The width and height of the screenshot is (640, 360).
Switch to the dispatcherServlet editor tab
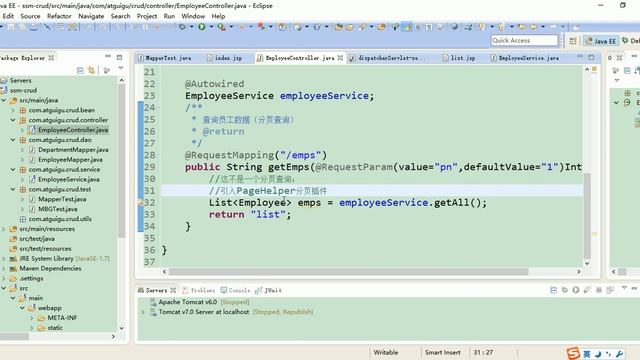(388, 58)
